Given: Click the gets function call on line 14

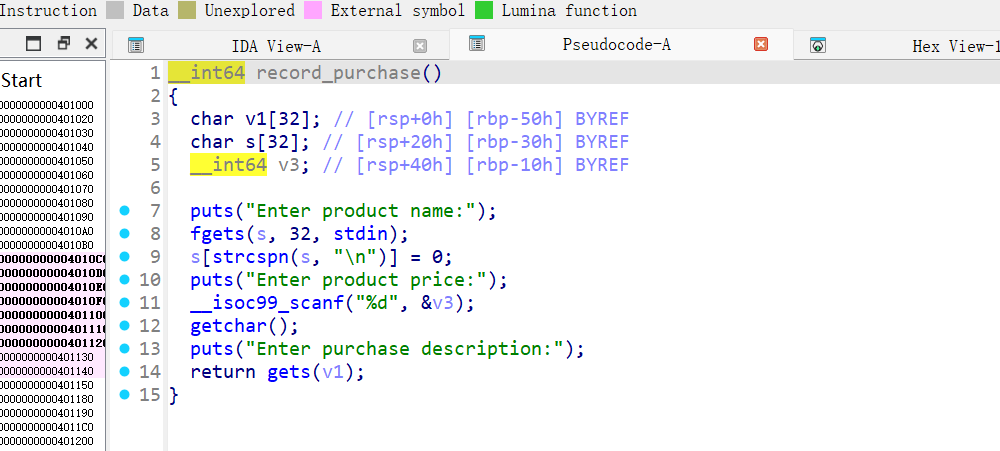Looking at the screenshot, I should 288,372.
